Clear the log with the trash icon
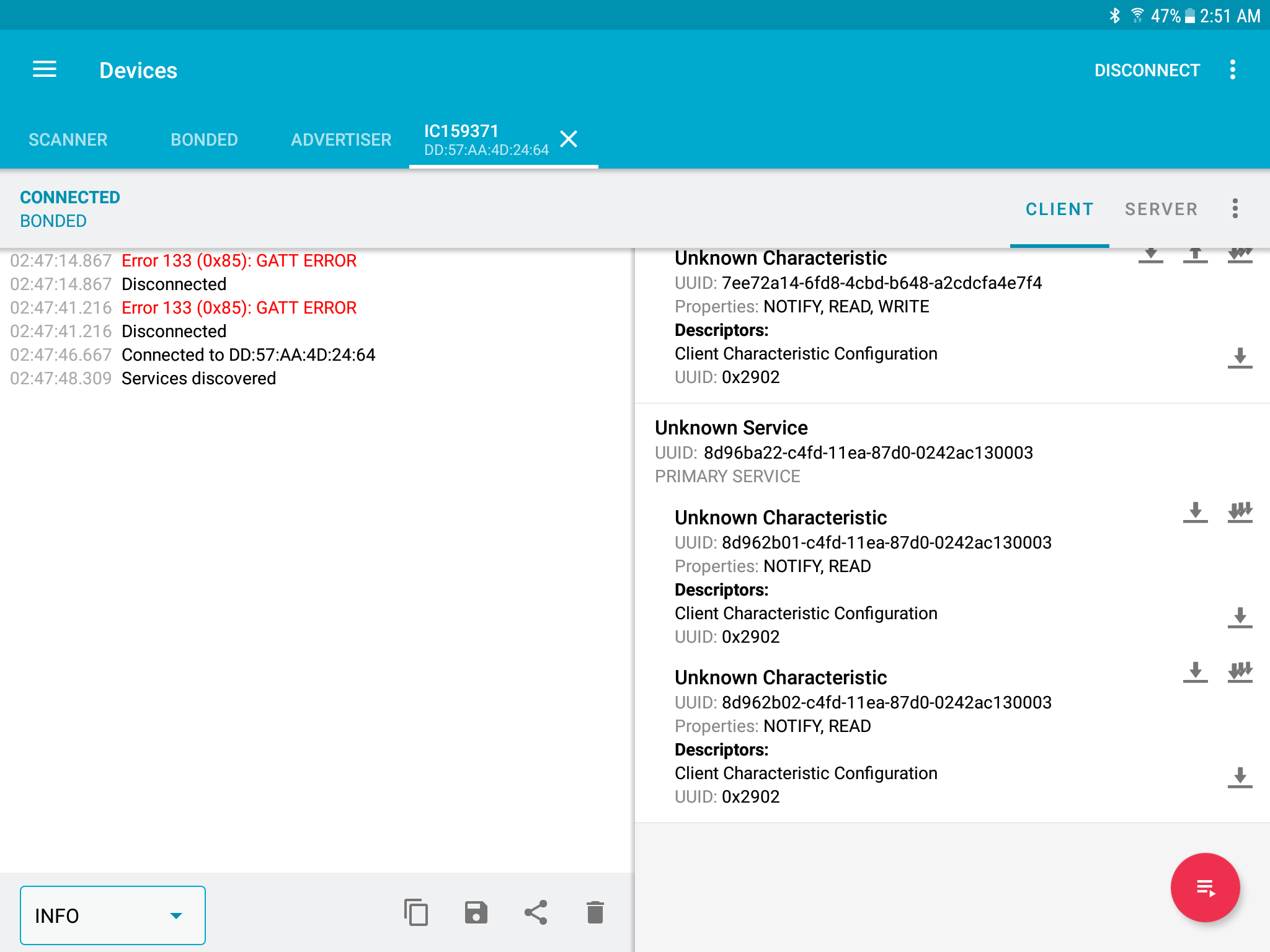Viewport: 1270px width, 952px height. (x=594, y=913)
